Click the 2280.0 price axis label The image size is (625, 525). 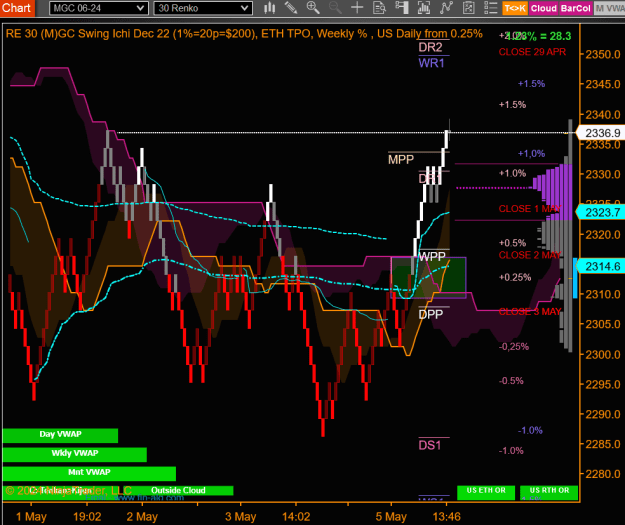pos(603,474)
